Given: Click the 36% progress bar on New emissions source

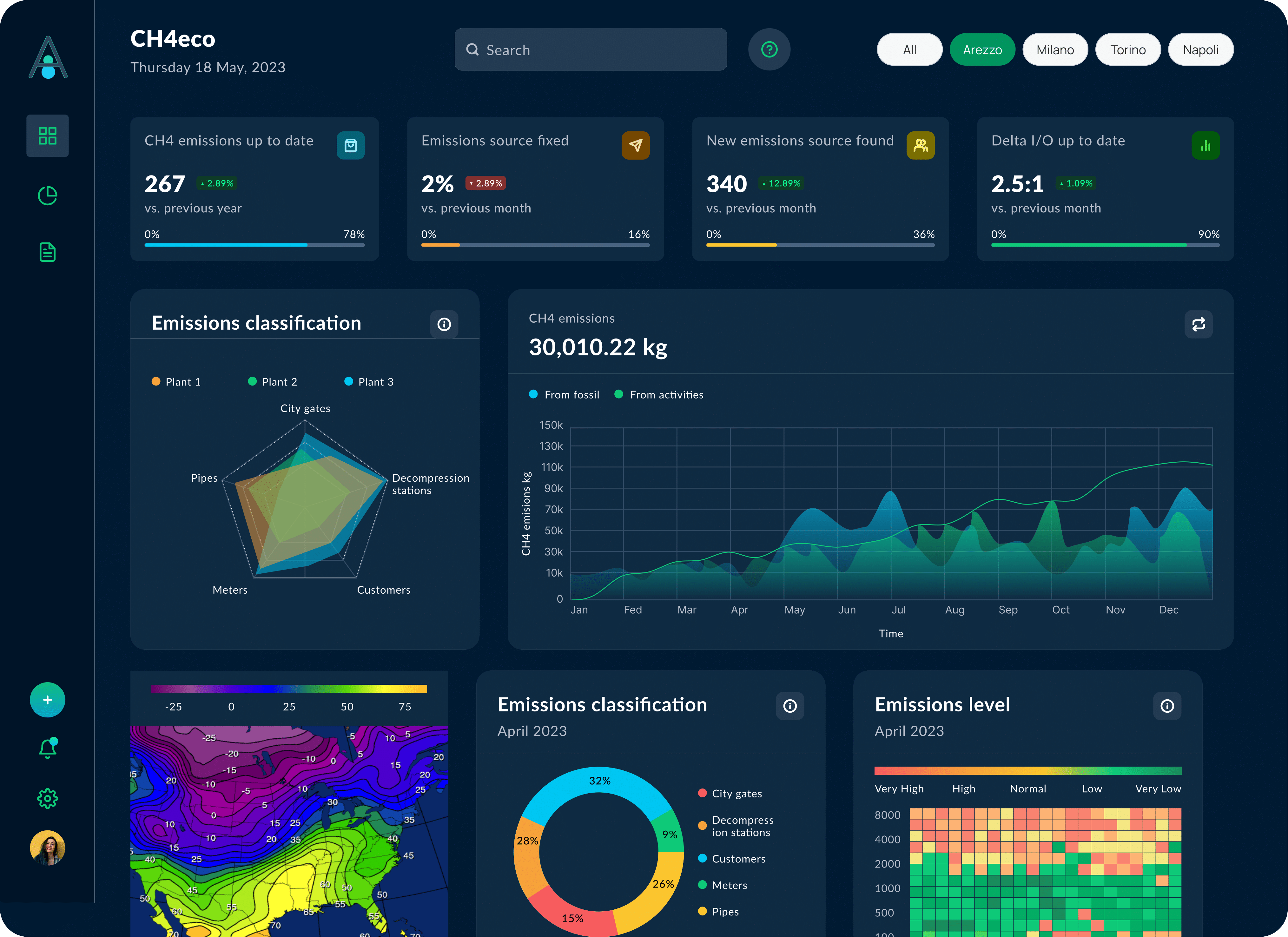Looking at the screenshot, I should tap(821, 245).
